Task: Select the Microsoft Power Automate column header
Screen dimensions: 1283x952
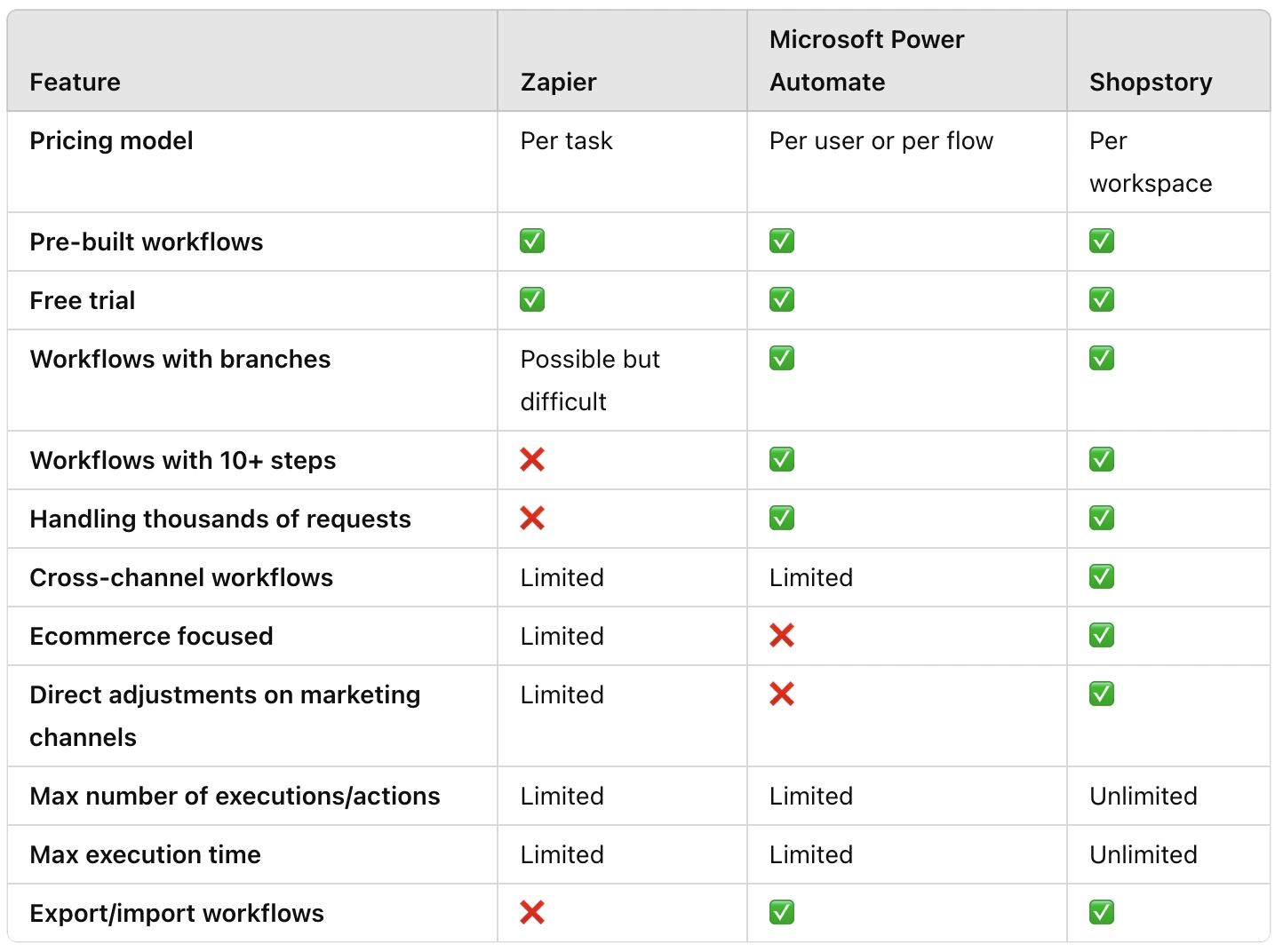Action: [x=866, y=60]
